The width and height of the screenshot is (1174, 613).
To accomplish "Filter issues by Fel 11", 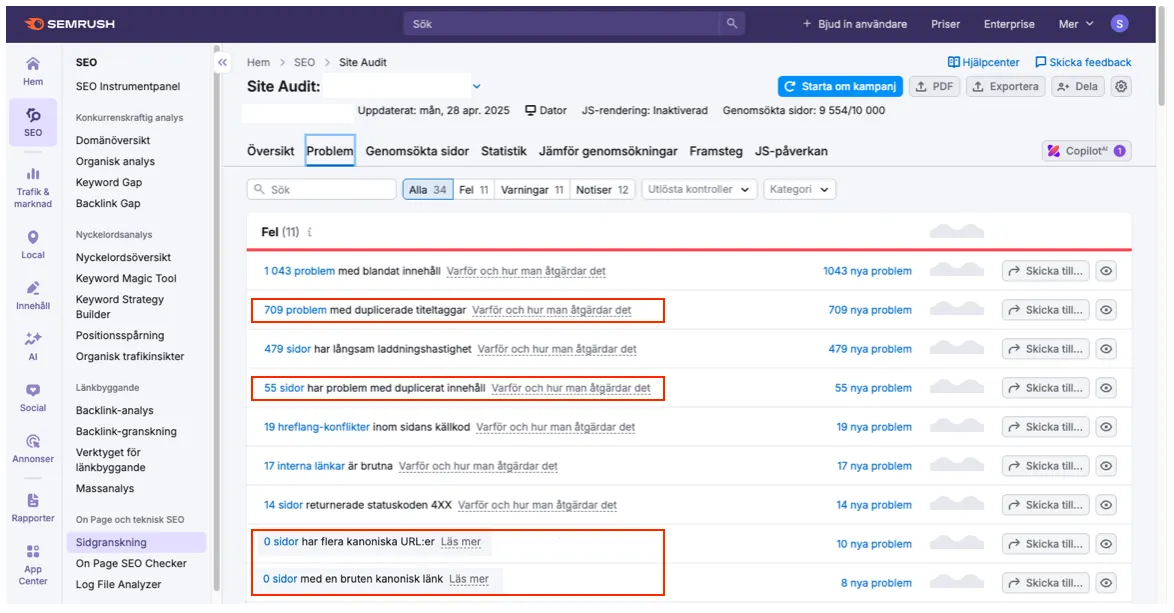I will pos(473,189).
